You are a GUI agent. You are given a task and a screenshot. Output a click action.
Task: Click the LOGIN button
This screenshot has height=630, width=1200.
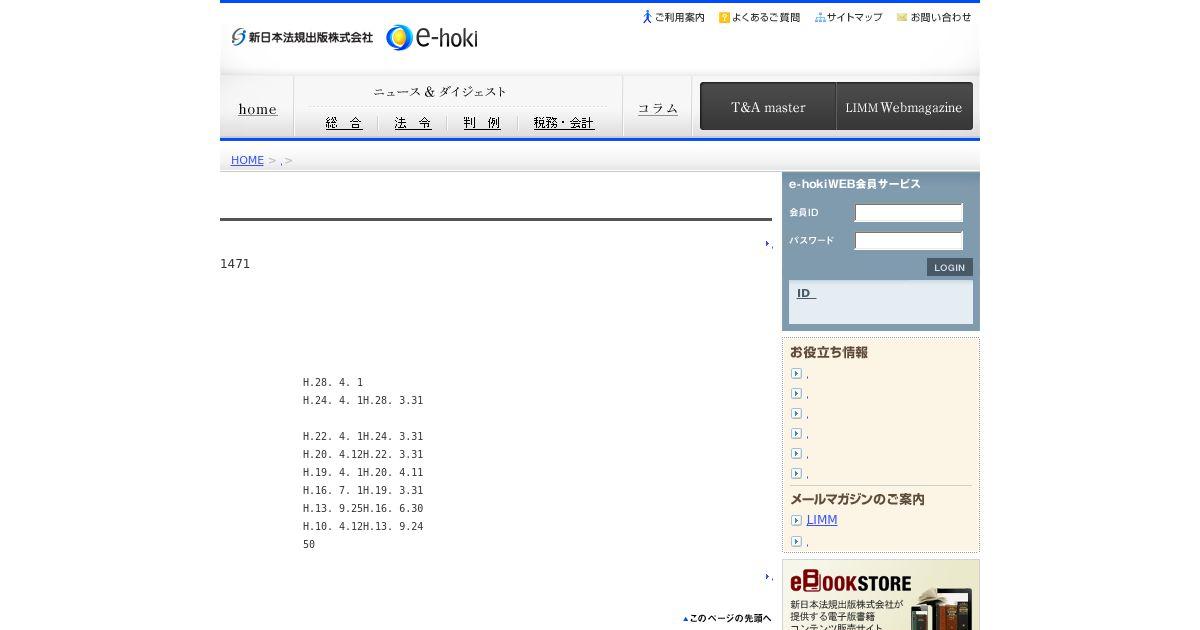[x=949, y=267]
